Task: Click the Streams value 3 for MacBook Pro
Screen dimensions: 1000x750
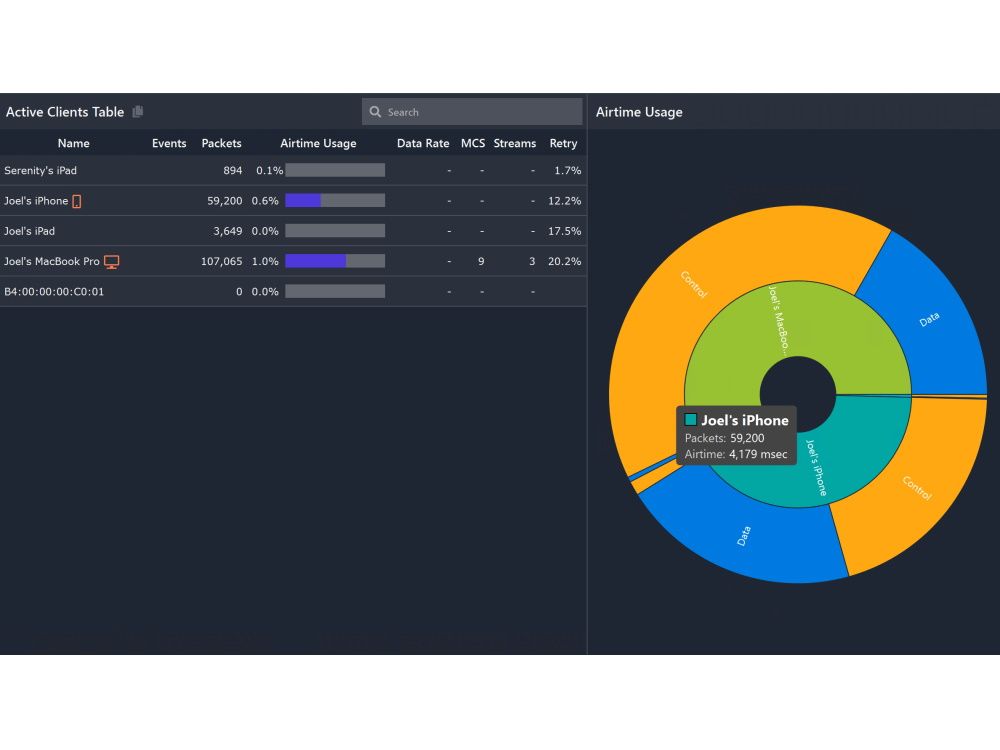Action: 532,261
